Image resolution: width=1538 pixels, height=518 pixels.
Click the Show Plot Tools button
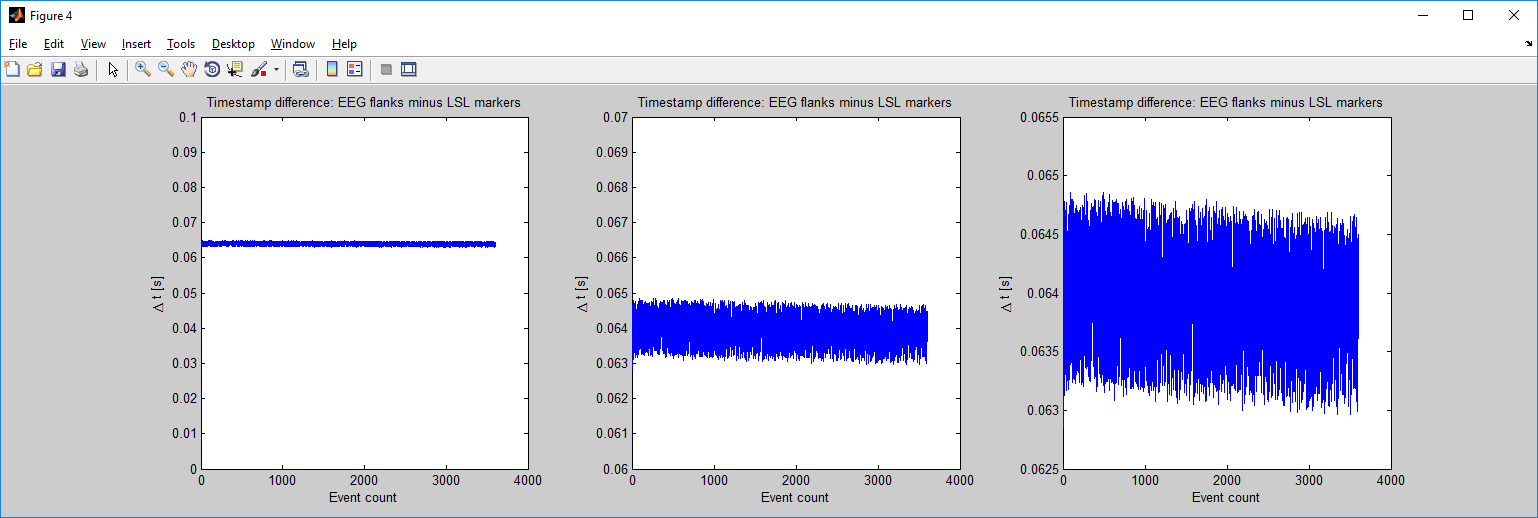click(x=408, y=70)
